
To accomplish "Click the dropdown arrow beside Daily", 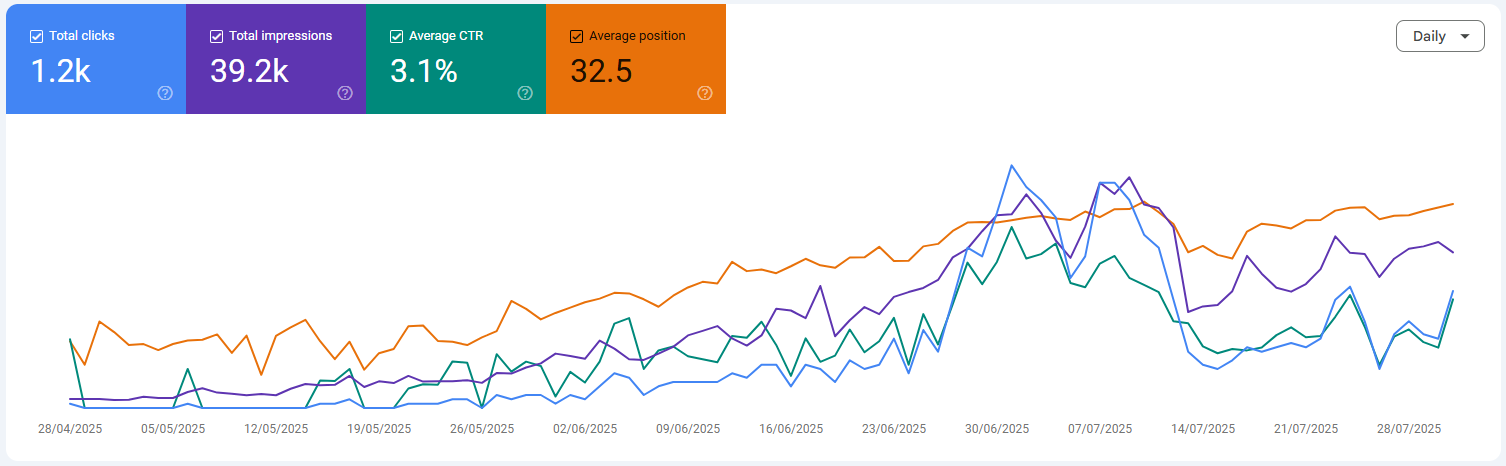I will [x=1465, y=37].
